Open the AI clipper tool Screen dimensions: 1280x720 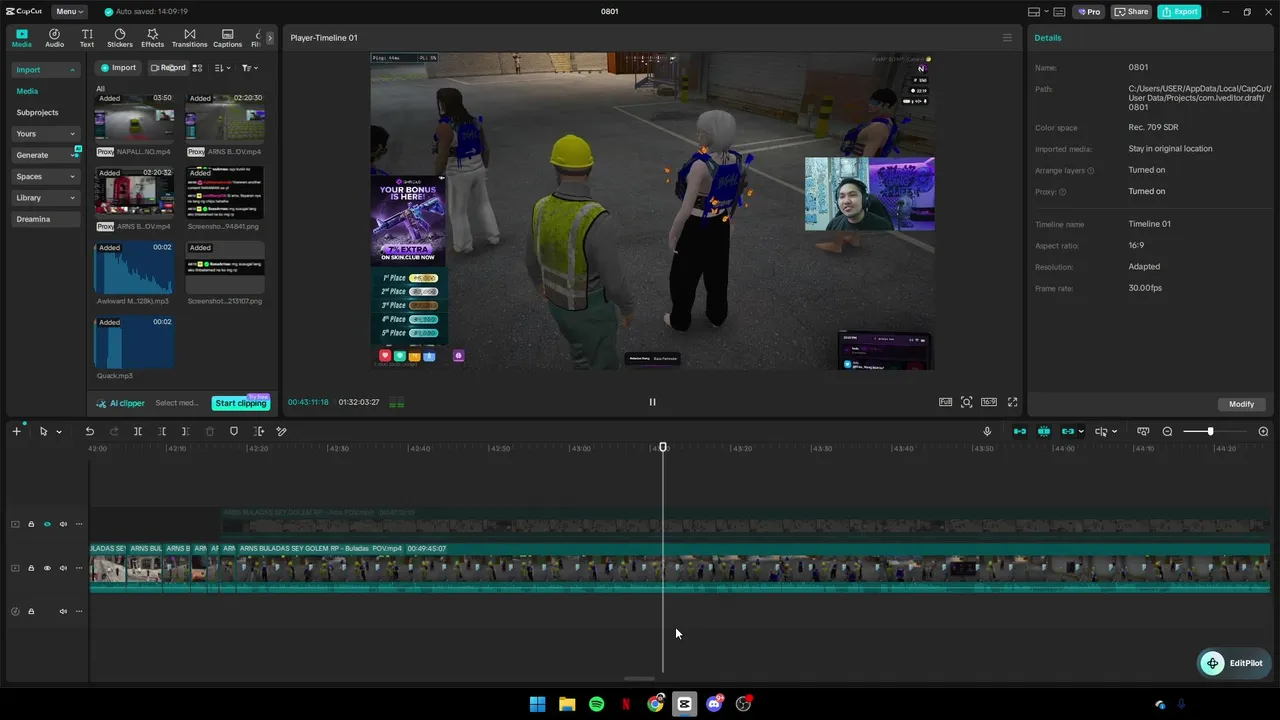coord(120,403)
